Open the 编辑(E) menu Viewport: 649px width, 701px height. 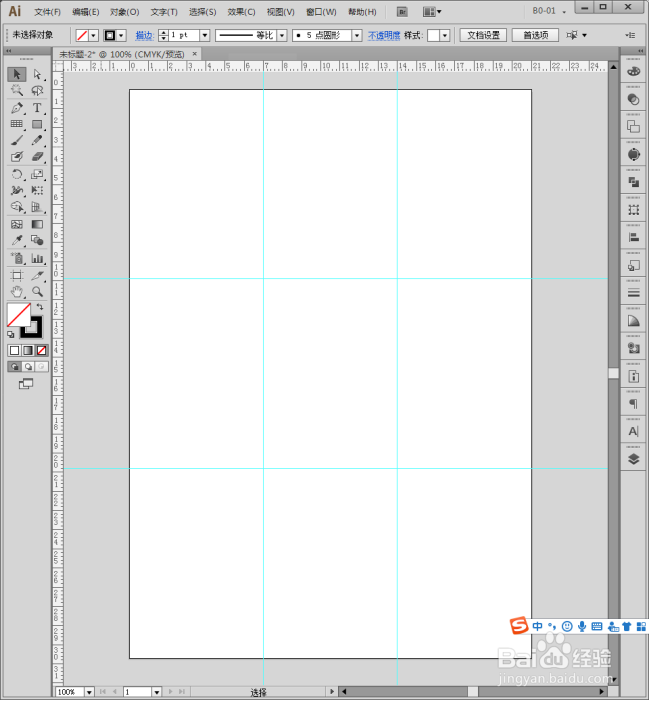click(x=86, y=12)
